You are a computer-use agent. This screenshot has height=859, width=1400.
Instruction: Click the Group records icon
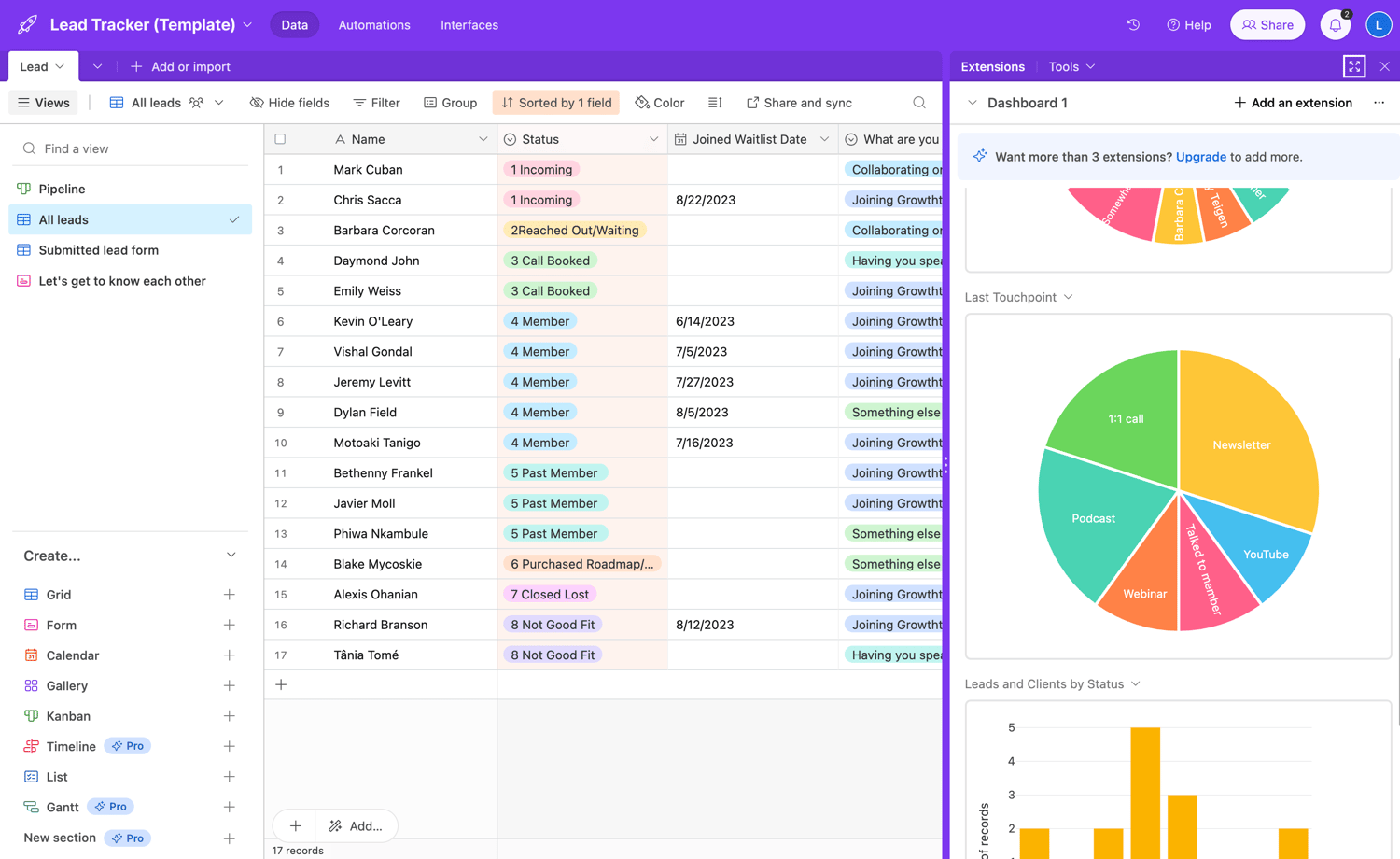[x=430, y=102]
